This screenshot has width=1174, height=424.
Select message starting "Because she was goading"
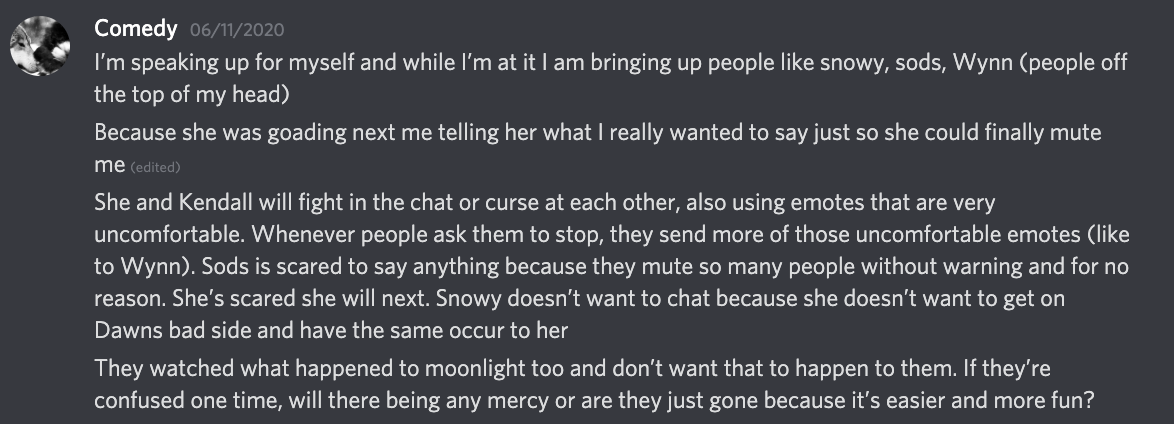point(597,148)
